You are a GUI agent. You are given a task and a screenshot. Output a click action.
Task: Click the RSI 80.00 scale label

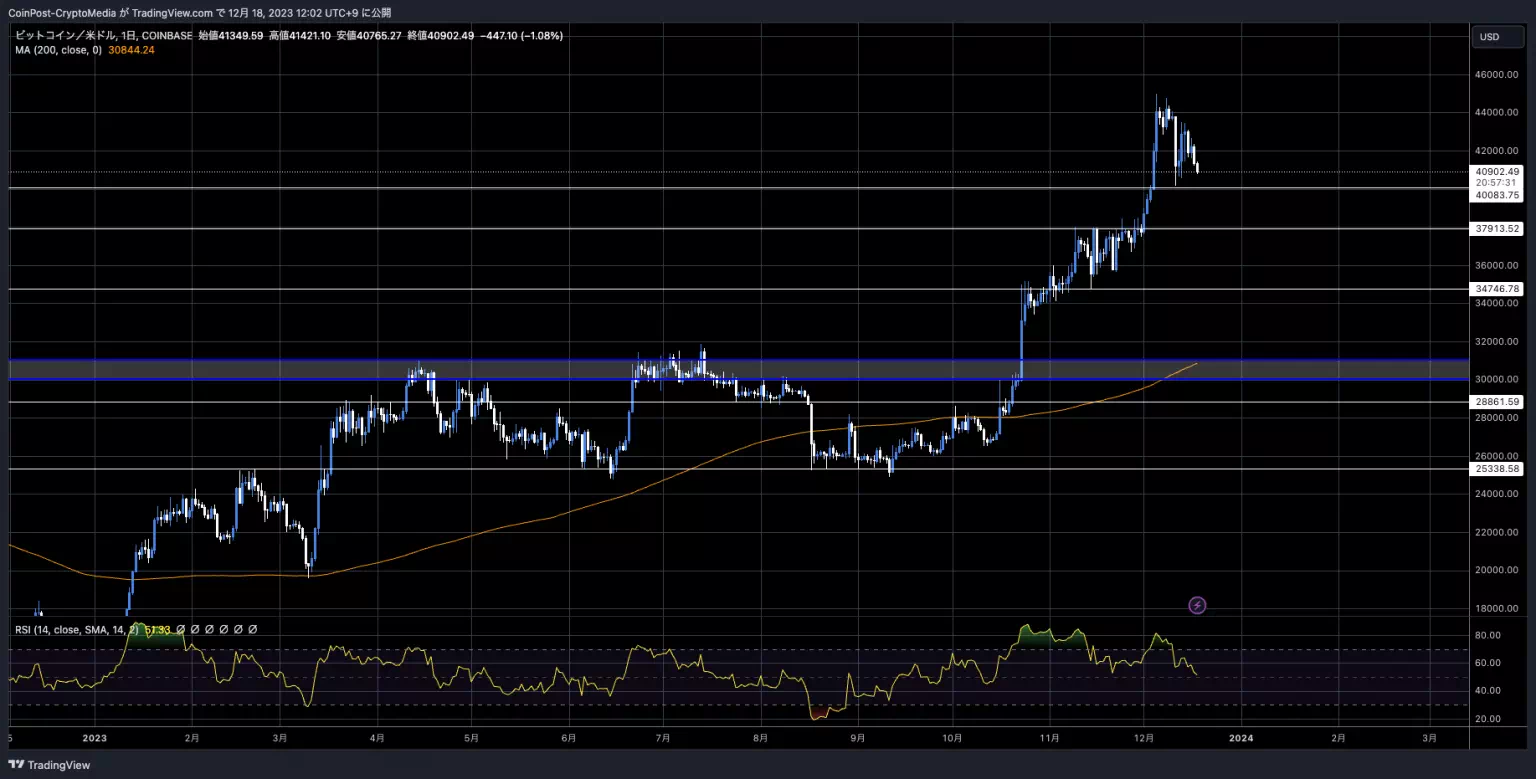click(1488, 635)
